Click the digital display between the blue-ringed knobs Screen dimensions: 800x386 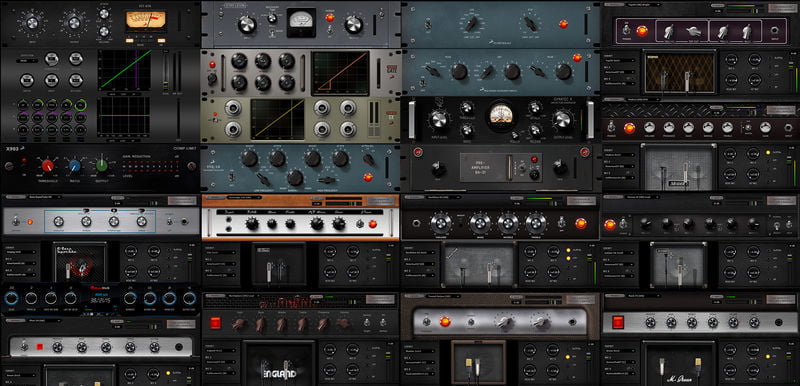[102, 298]
